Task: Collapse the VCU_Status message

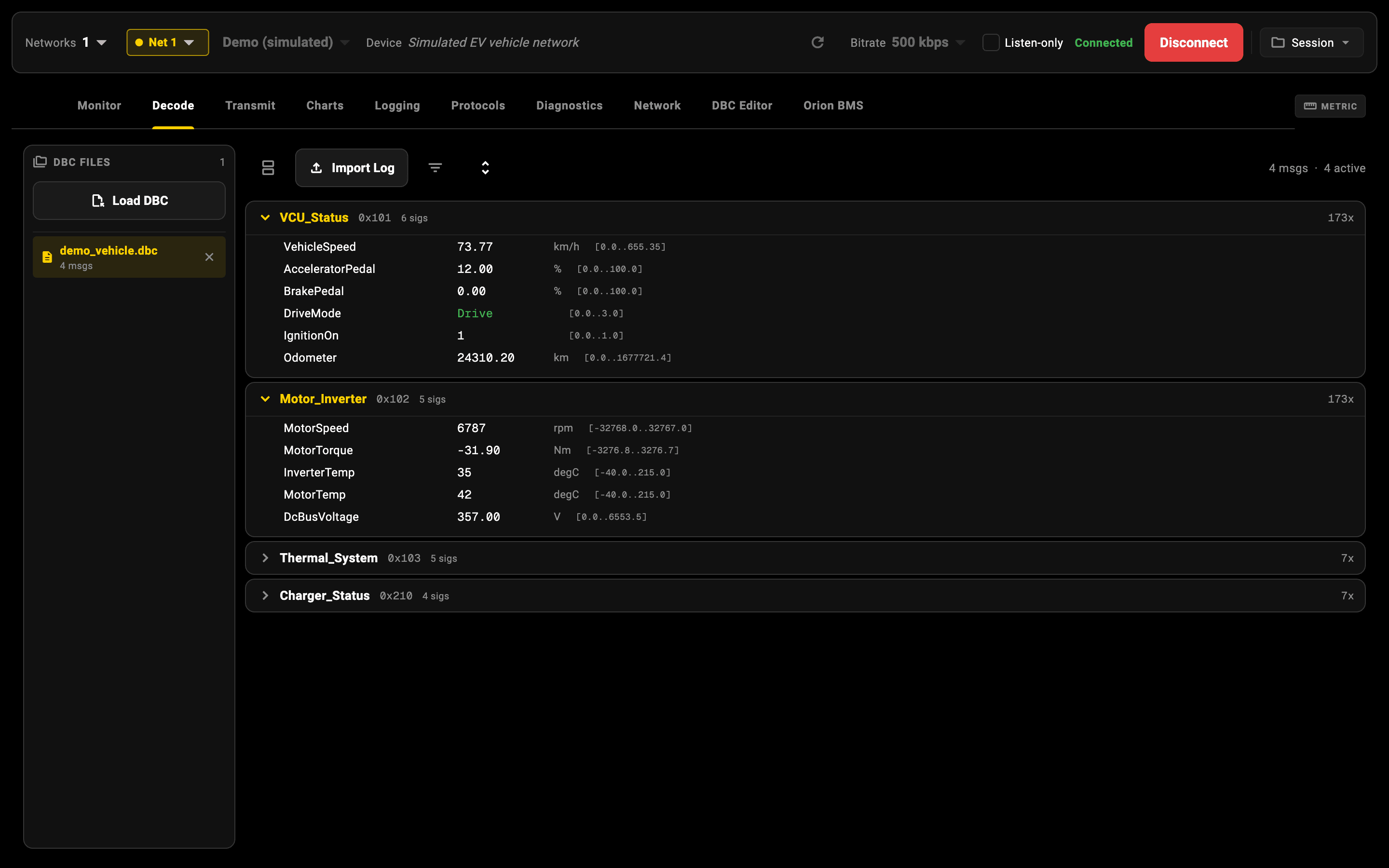Action: tap(265, 217)
